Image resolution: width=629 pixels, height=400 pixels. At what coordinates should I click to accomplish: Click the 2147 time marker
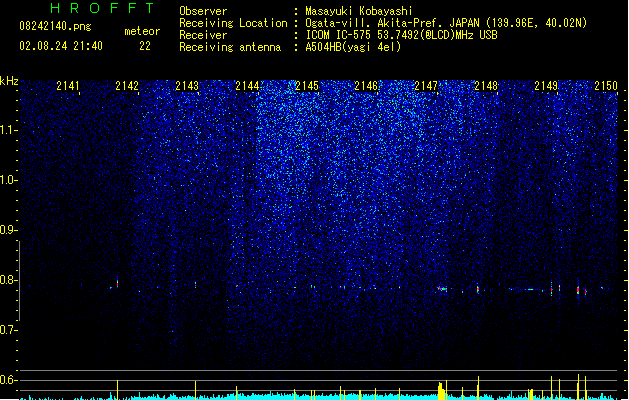click(426, 86)
